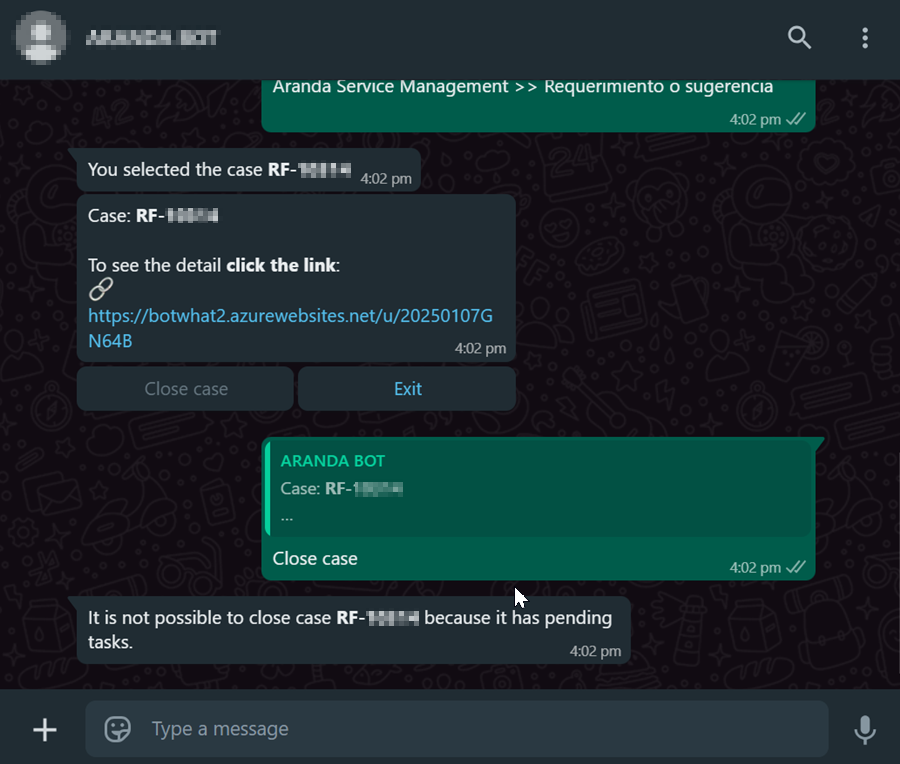Open the three-dot chat menu
900x764 pixels.
864,38
